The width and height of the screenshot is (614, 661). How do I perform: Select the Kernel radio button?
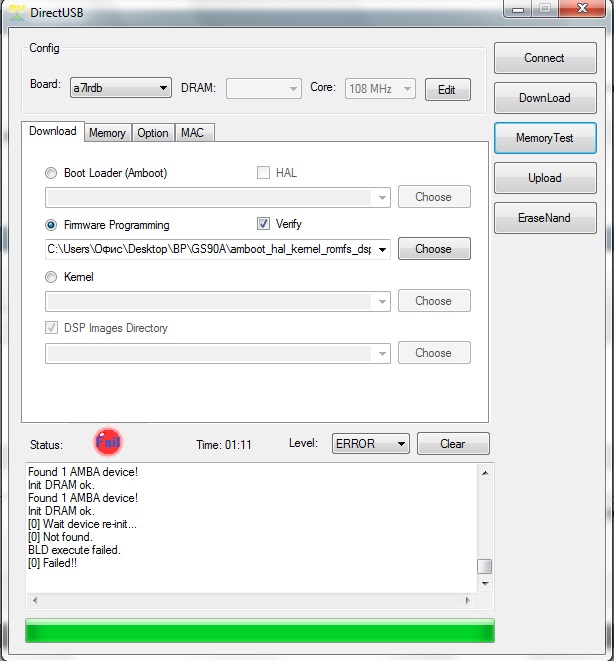coord(51,277)
